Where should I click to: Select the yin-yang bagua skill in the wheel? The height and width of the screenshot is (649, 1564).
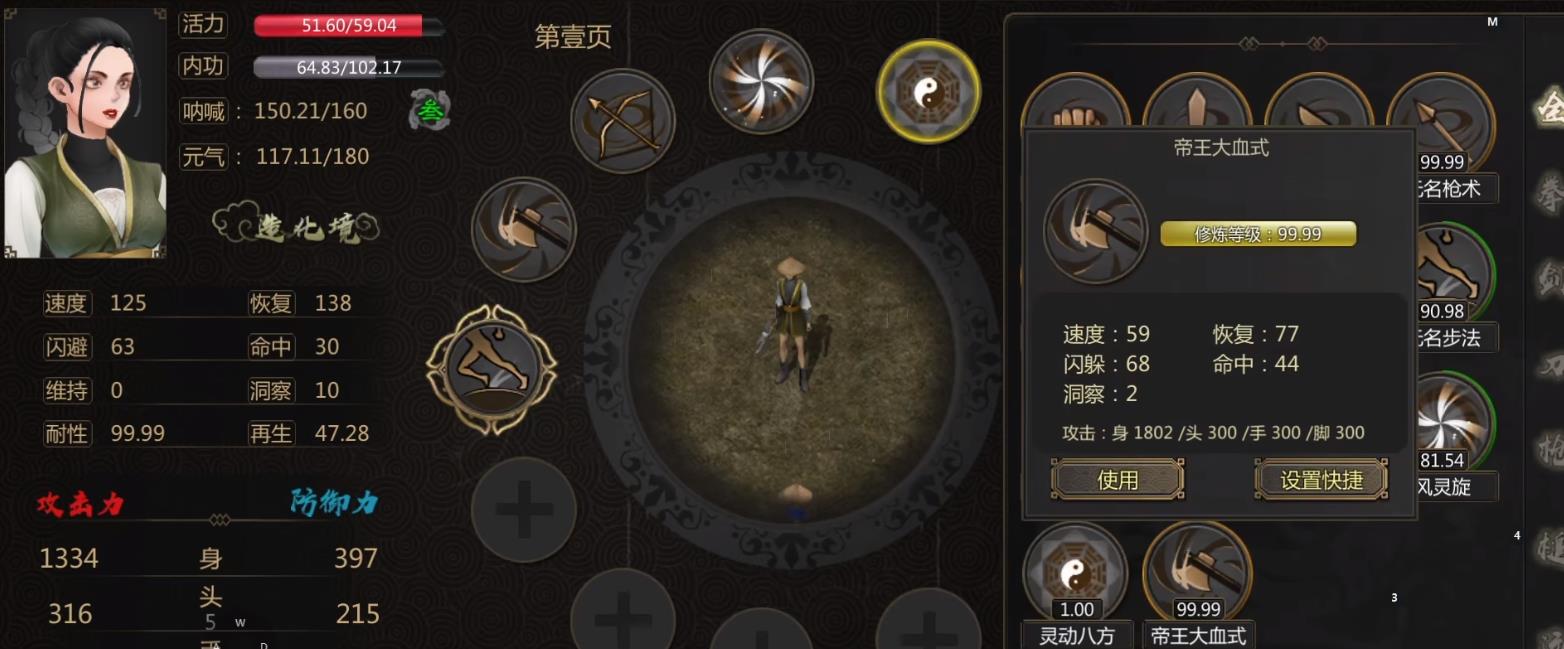(928, 91)
